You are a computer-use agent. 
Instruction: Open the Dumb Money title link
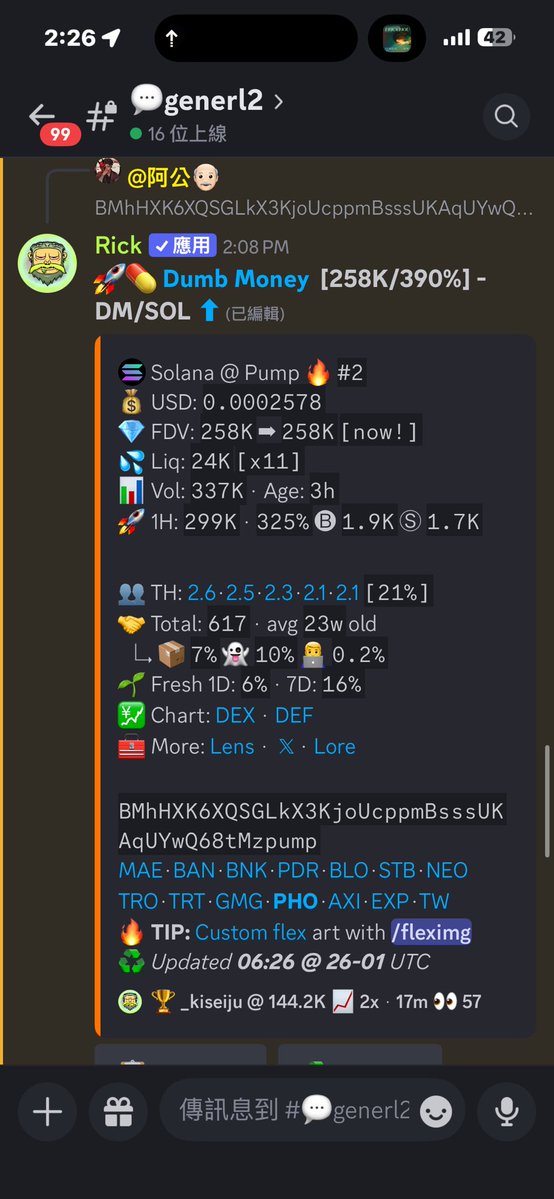tap(236, 279)
